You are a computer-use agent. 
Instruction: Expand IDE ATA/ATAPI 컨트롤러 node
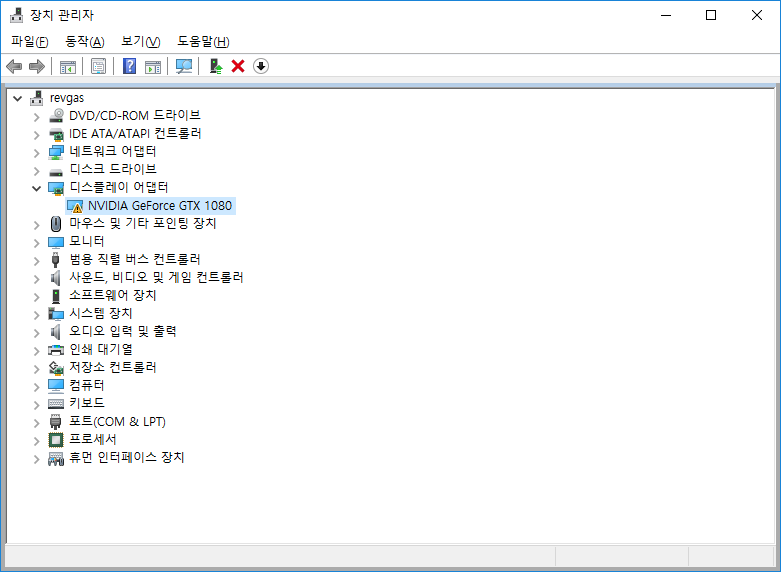click(36, 135)
